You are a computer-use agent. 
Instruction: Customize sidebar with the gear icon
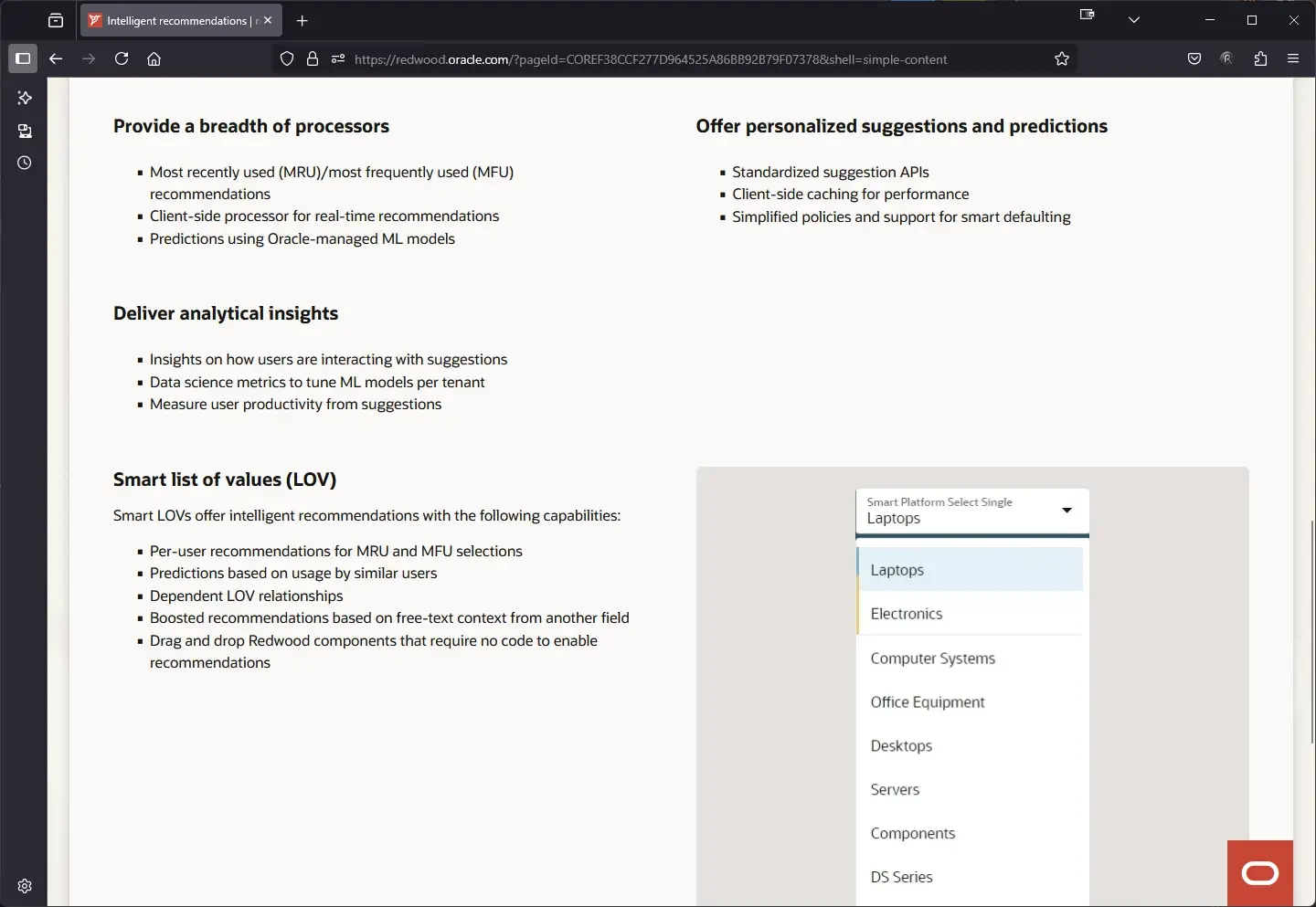point(25,886)
